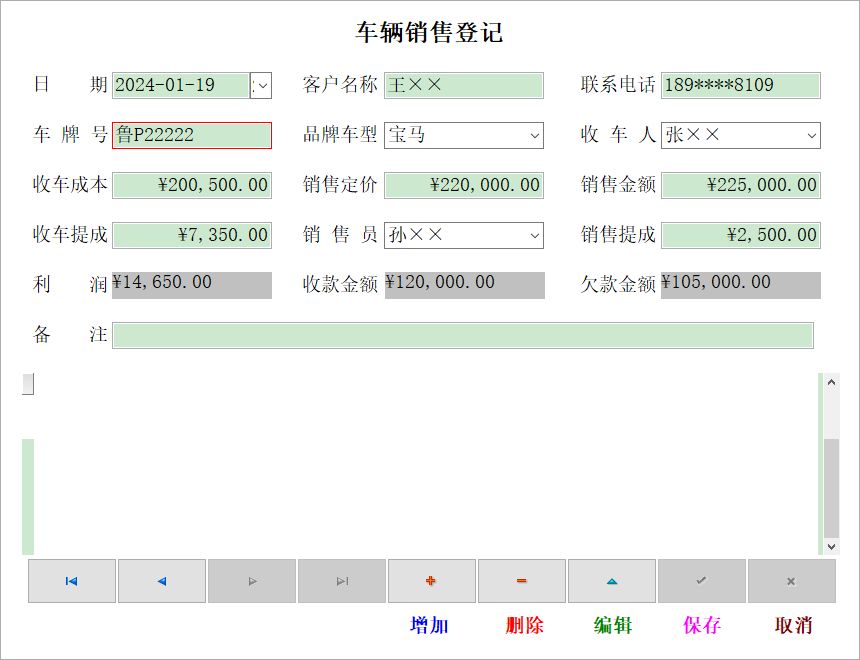This screenshot has height=660, width=860.
Task: Click the grid scrollbar up arrow
Action: point(831,382)
